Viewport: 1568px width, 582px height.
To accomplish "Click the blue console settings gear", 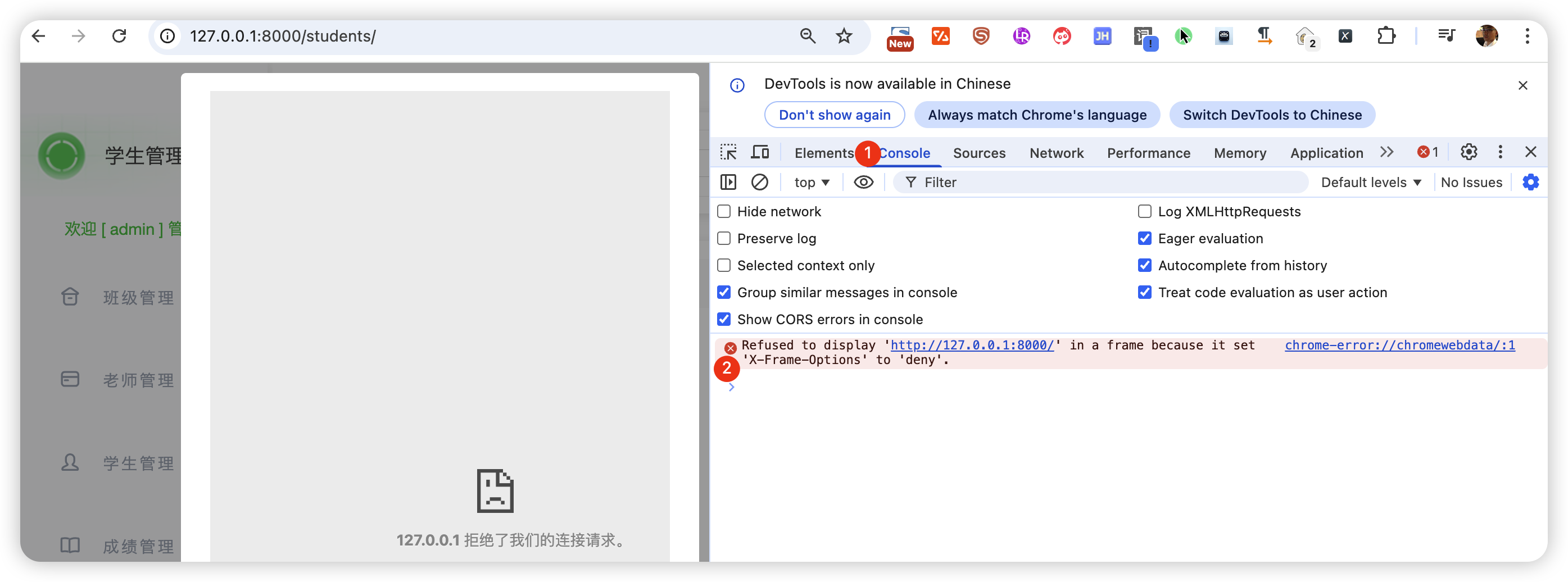I will [x=1530, y=182].
